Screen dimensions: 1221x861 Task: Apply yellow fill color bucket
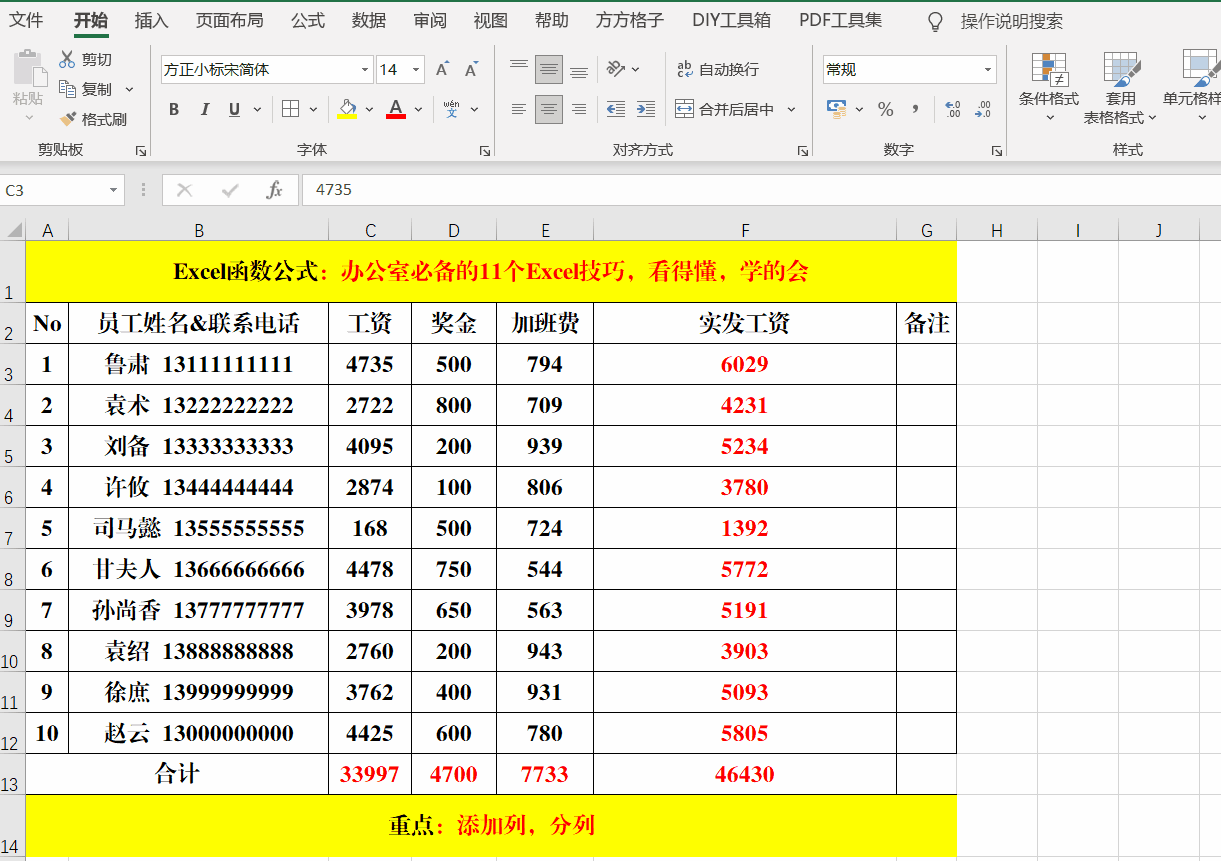(x=347, y=109)
